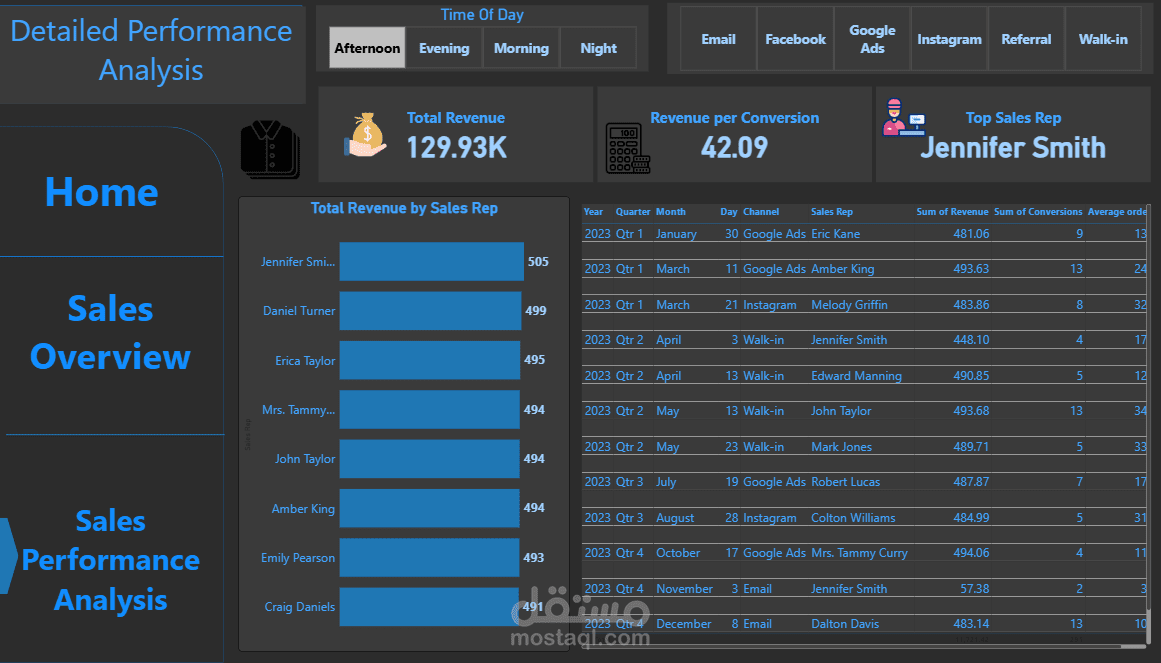
Task: Click the table's horizontal scrollbar
Action: tap(863, 646)
